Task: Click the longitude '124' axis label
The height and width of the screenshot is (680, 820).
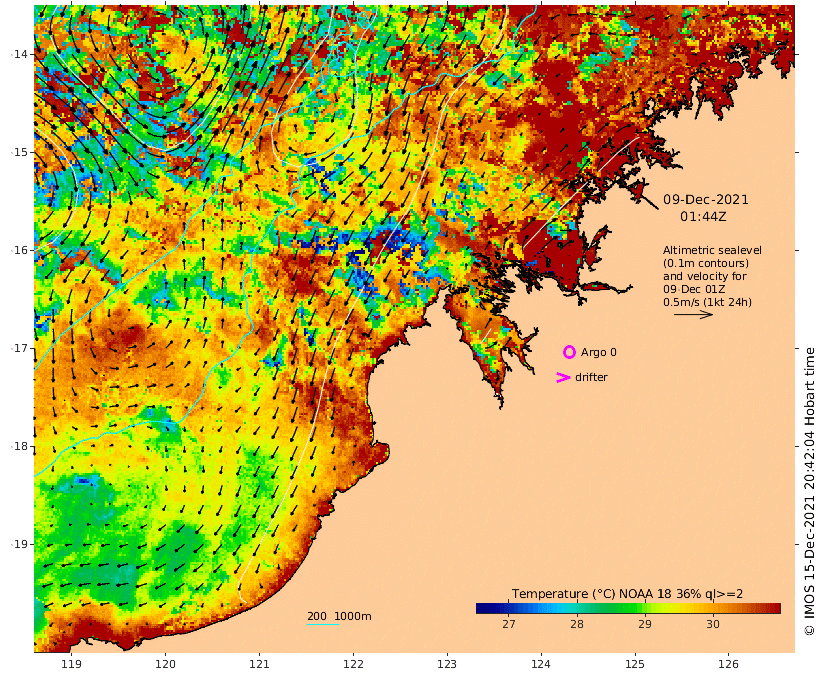Action: point(541,664)
